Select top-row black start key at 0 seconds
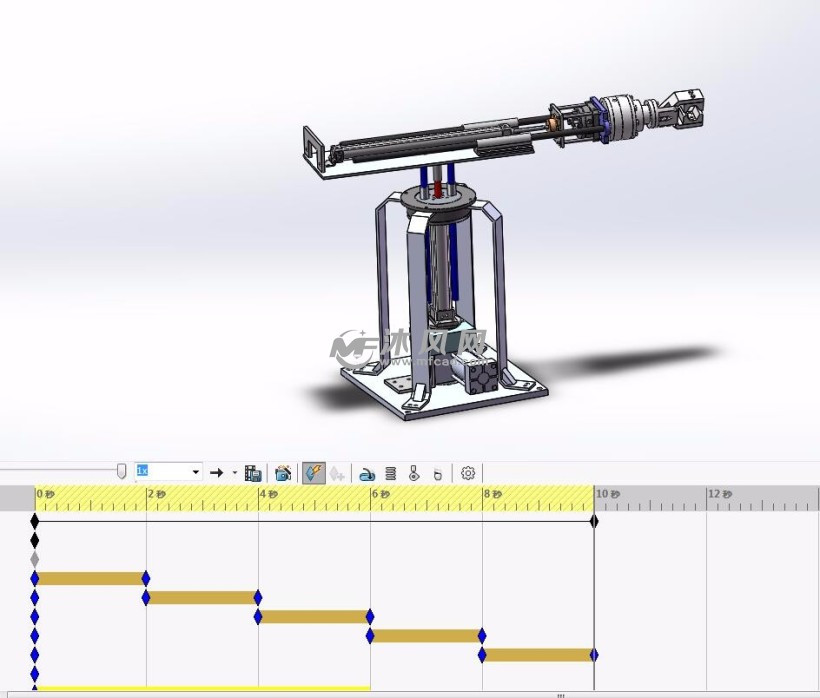 pyautogui.click(x=35, y=521)
